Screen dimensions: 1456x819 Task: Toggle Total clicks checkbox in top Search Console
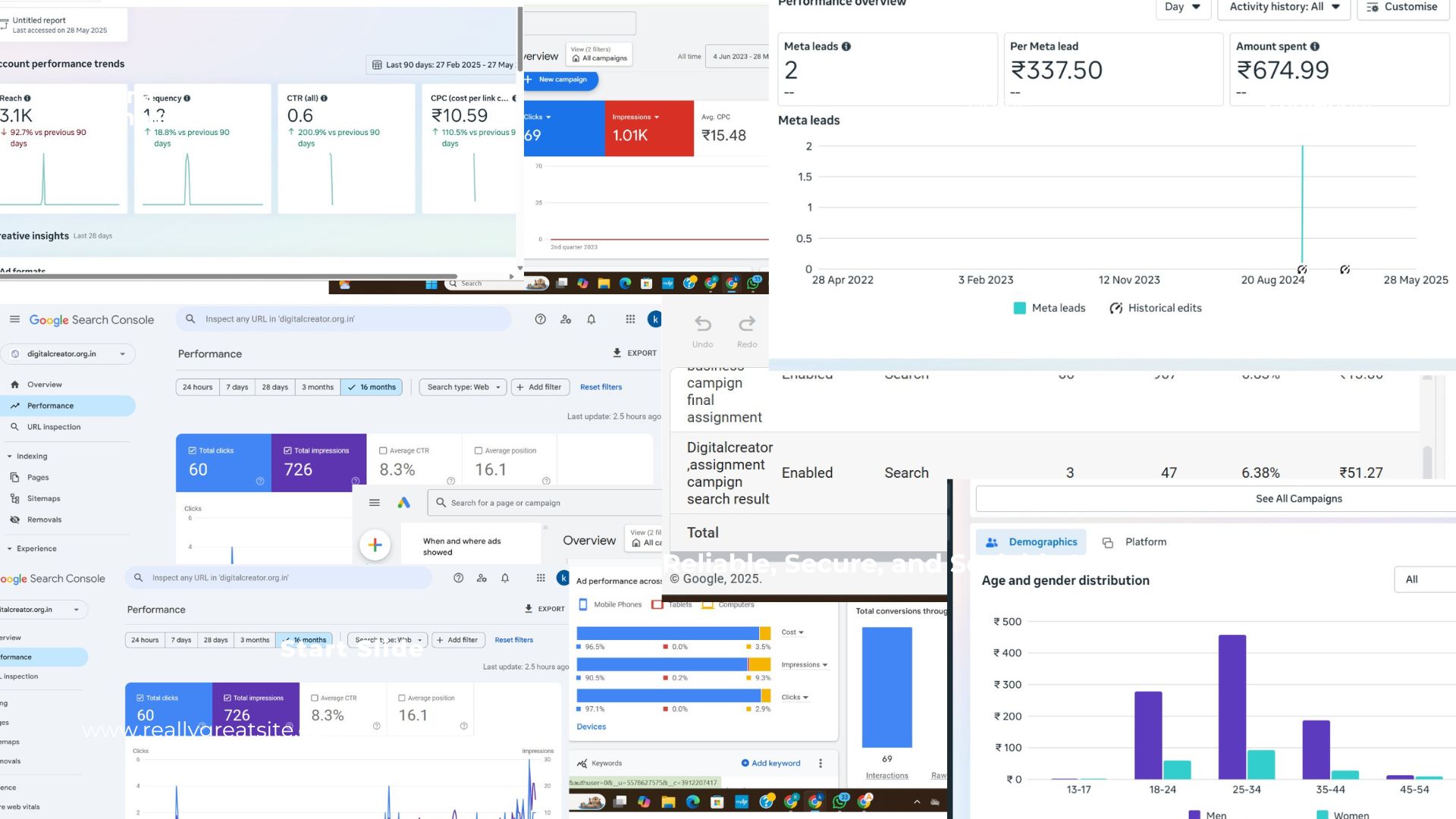[x=192, y=450]
